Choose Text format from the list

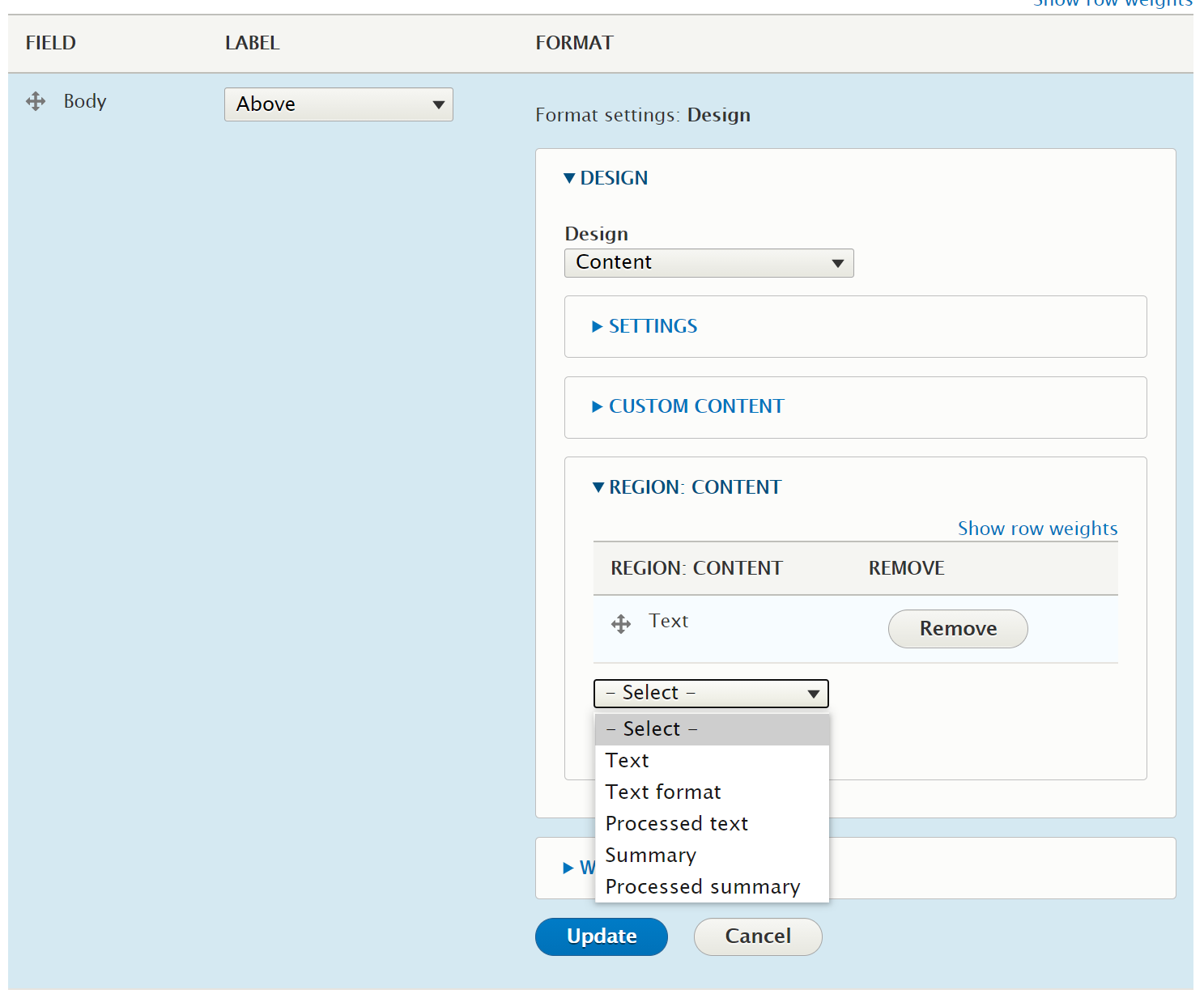[663, 792]
